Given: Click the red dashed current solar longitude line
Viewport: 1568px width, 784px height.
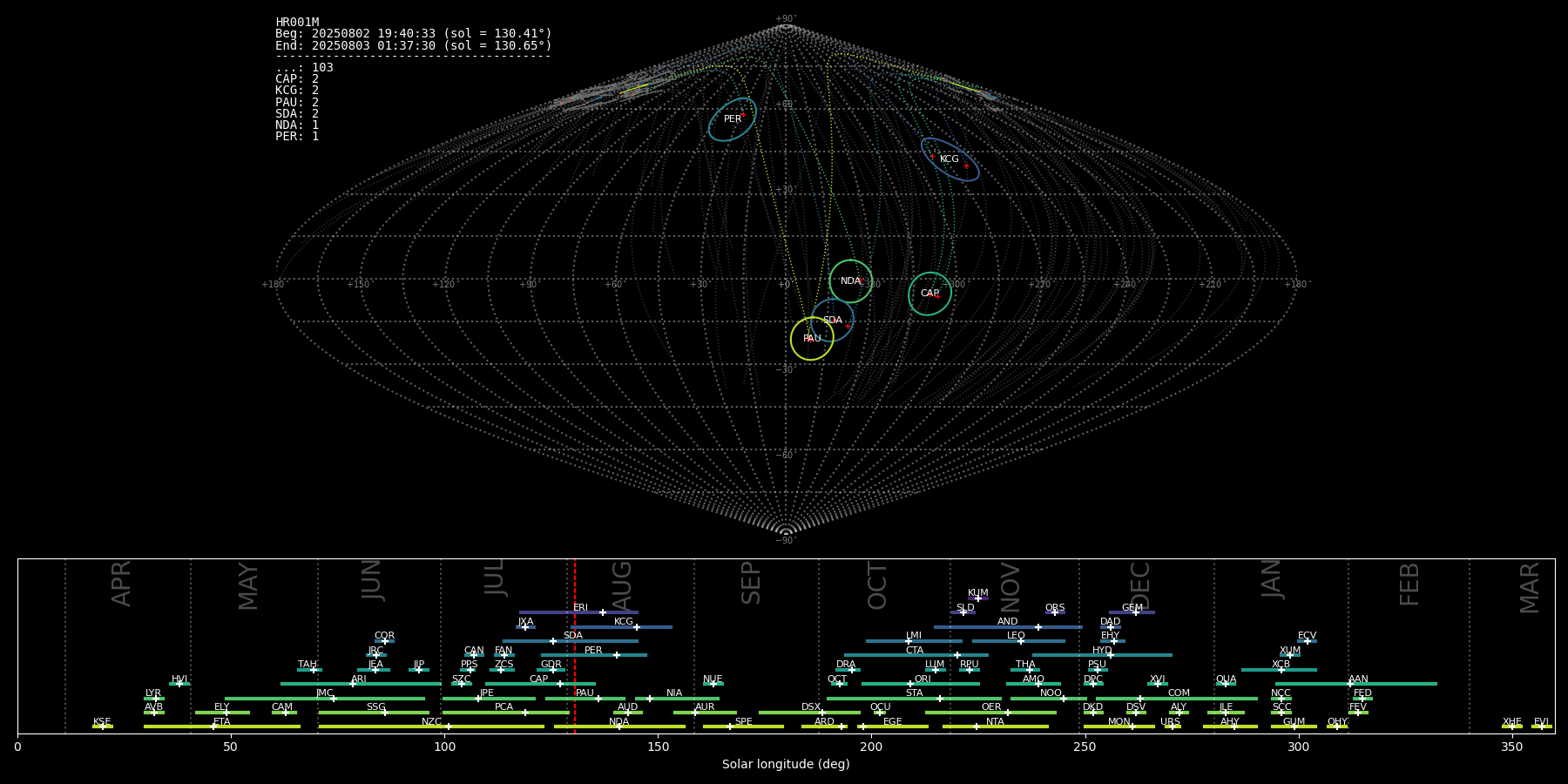Looking at the screenshot, I should [575, 645].
